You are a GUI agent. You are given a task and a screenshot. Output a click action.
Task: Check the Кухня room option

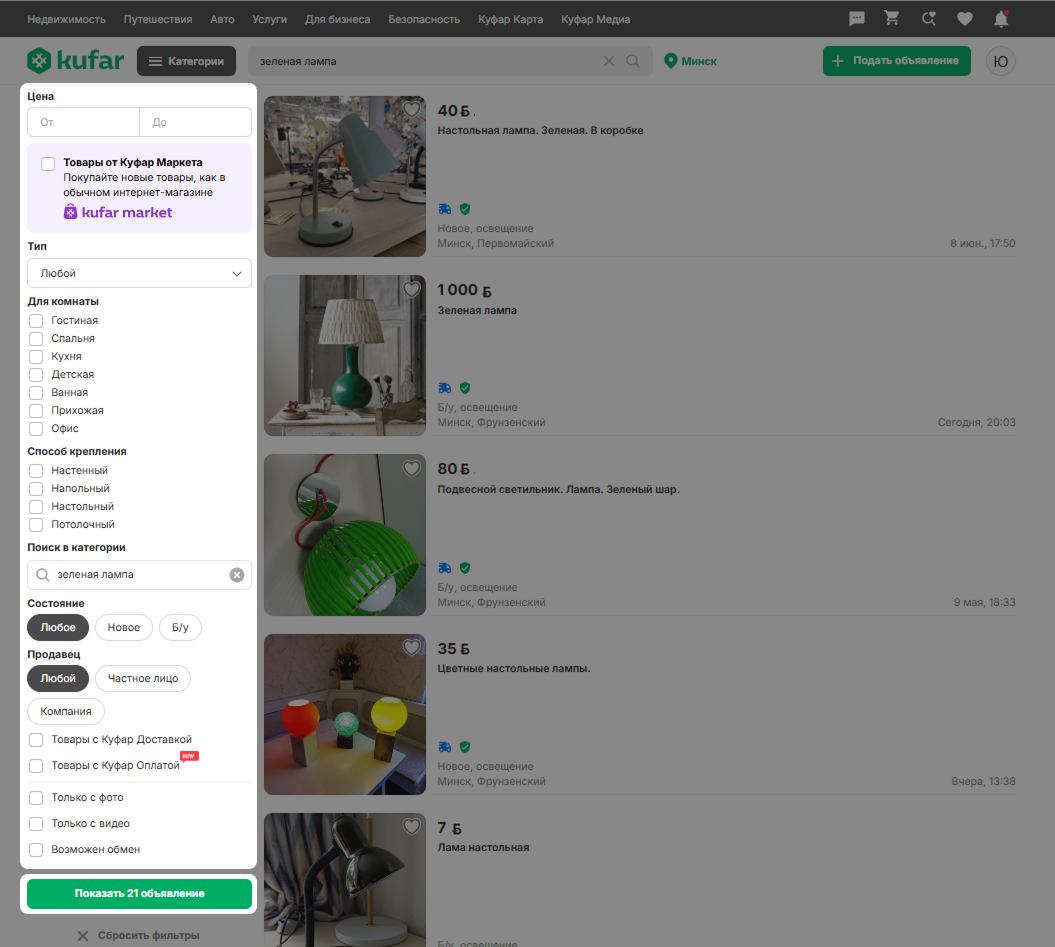(36, 357)
